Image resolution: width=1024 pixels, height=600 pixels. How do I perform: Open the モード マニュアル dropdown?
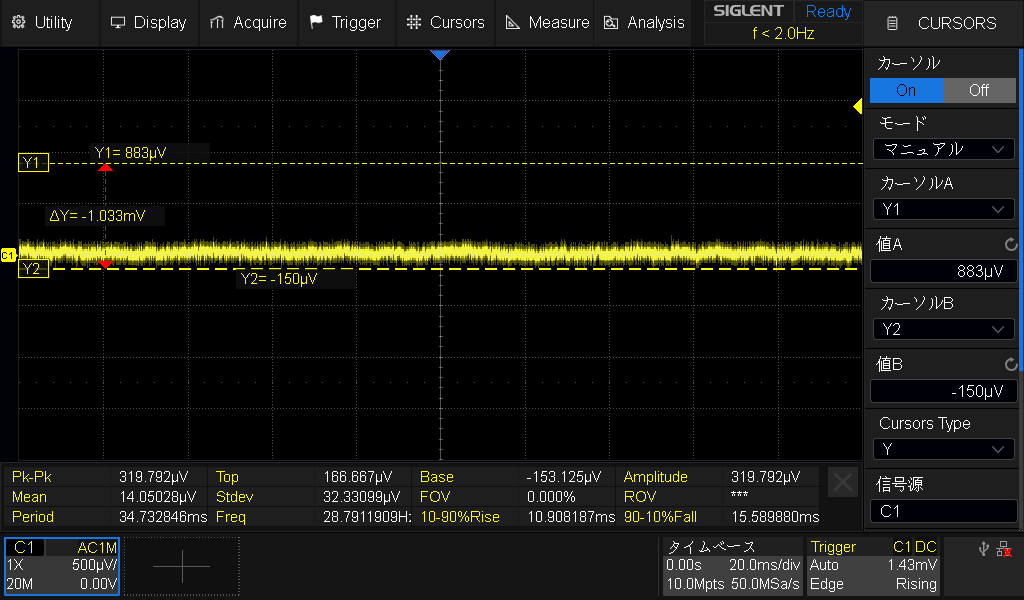click(943, 149)
